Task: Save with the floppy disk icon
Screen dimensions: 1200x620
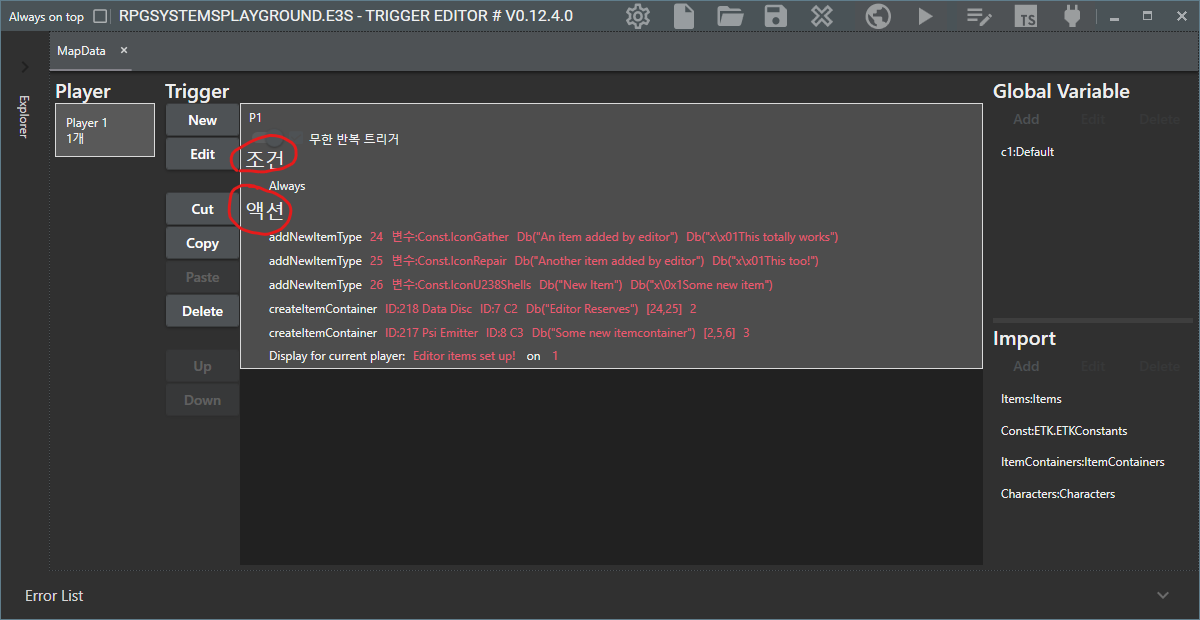Action: (775, 16)
